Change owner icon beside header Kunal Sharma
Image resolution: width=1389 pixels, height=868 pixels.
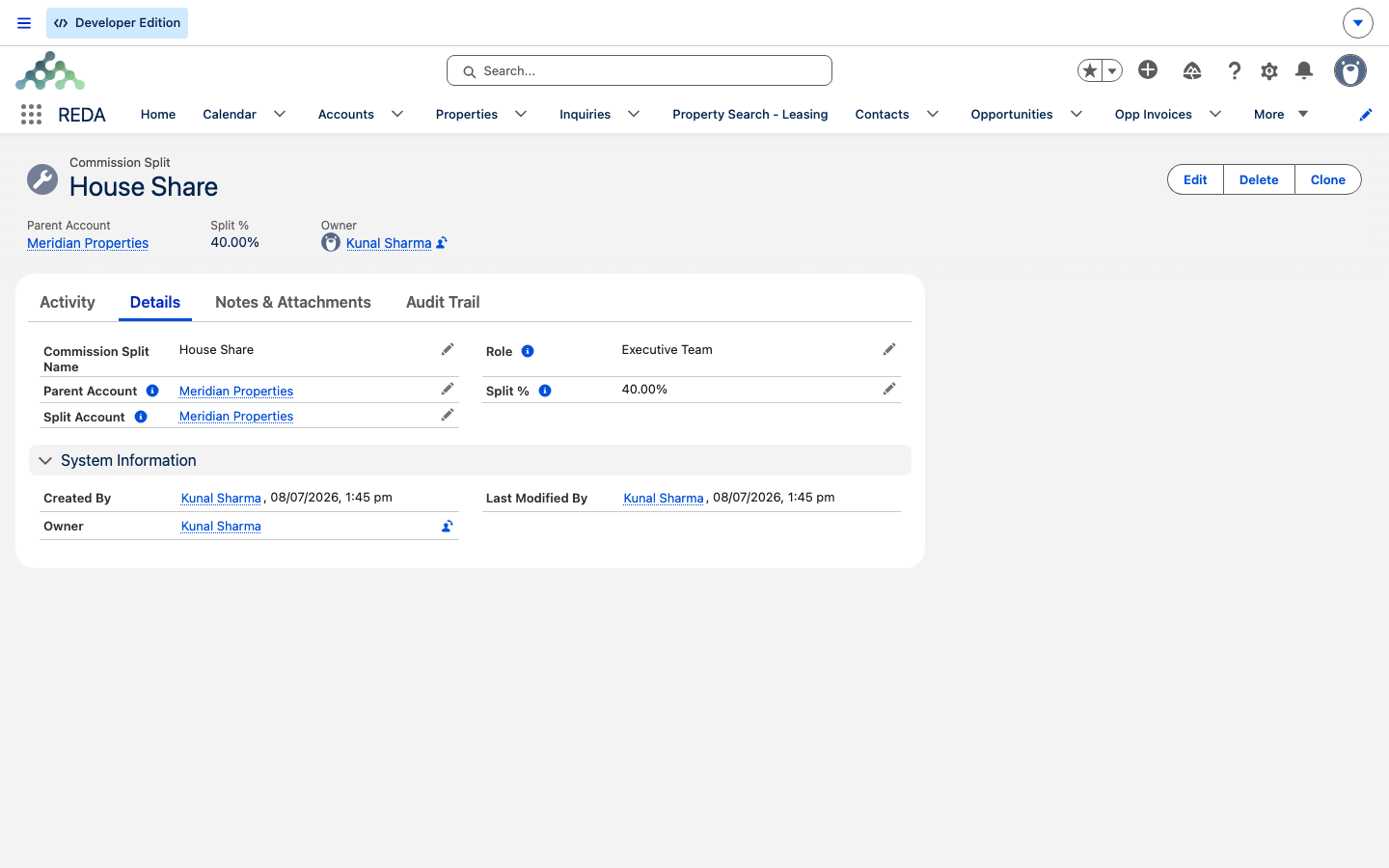442,243
